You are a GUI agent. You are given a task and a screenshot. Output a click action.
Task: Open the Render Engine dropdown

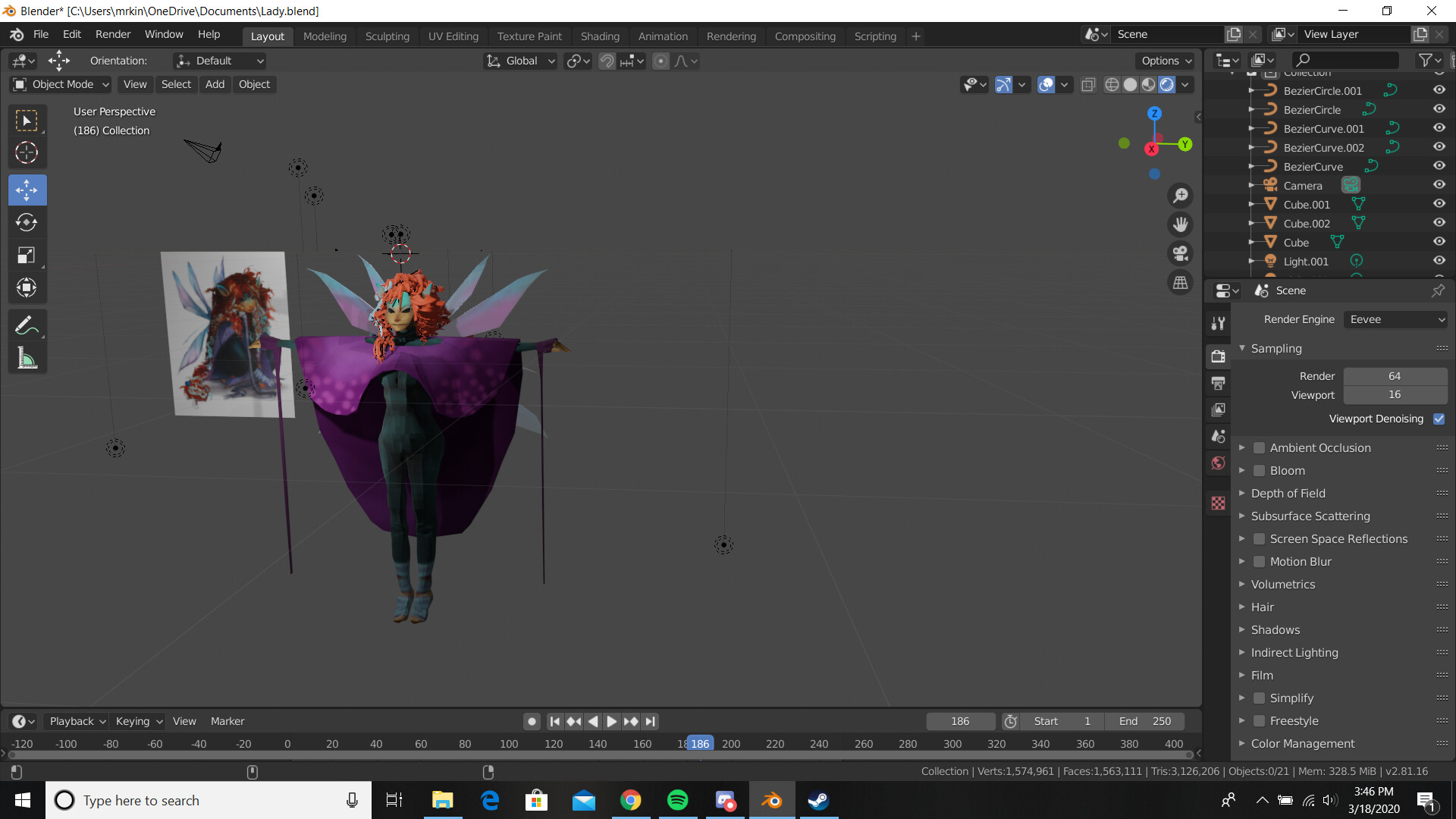point(1395,319)
